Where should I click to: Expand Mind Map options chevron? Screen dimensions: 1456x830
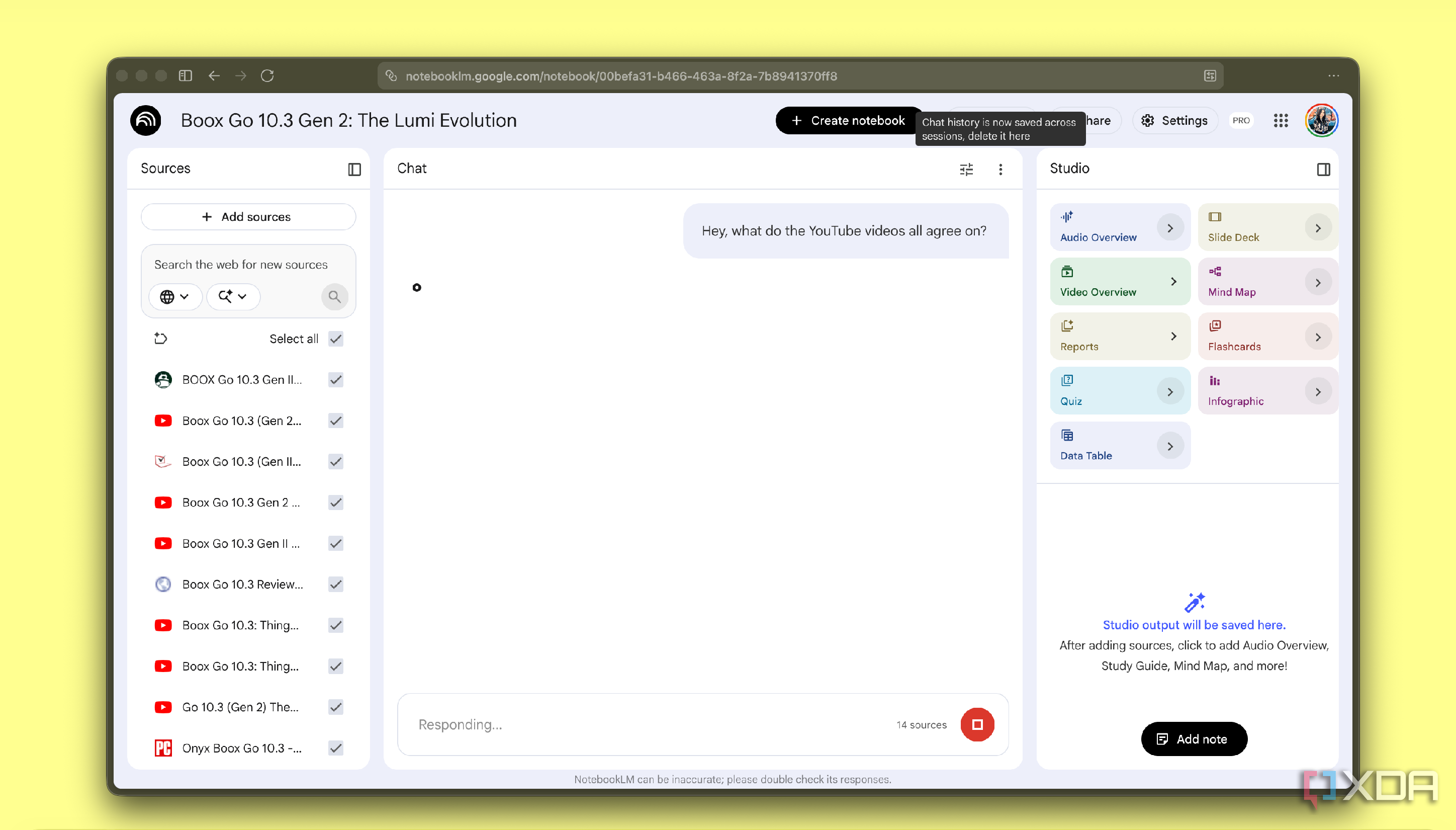click(x=1318, y=283)
